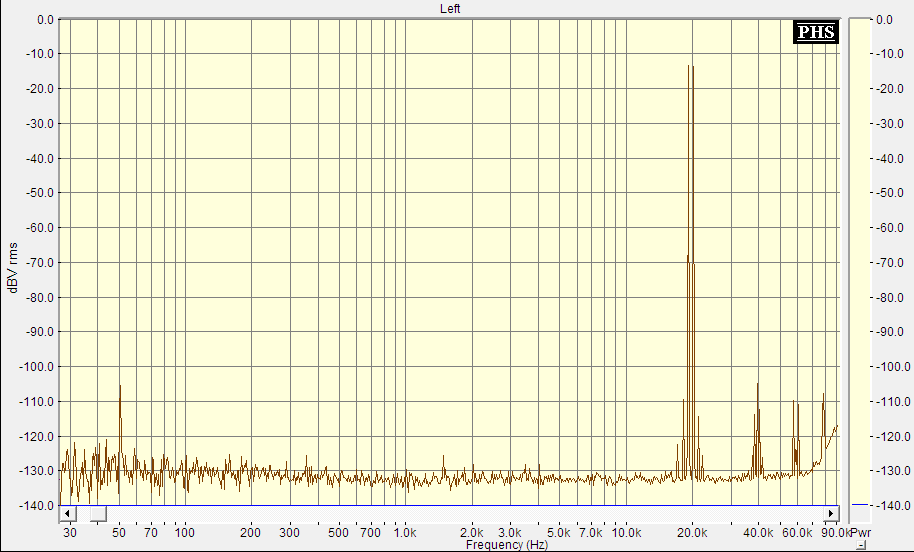Click the 100 frequency tick label

185,532
